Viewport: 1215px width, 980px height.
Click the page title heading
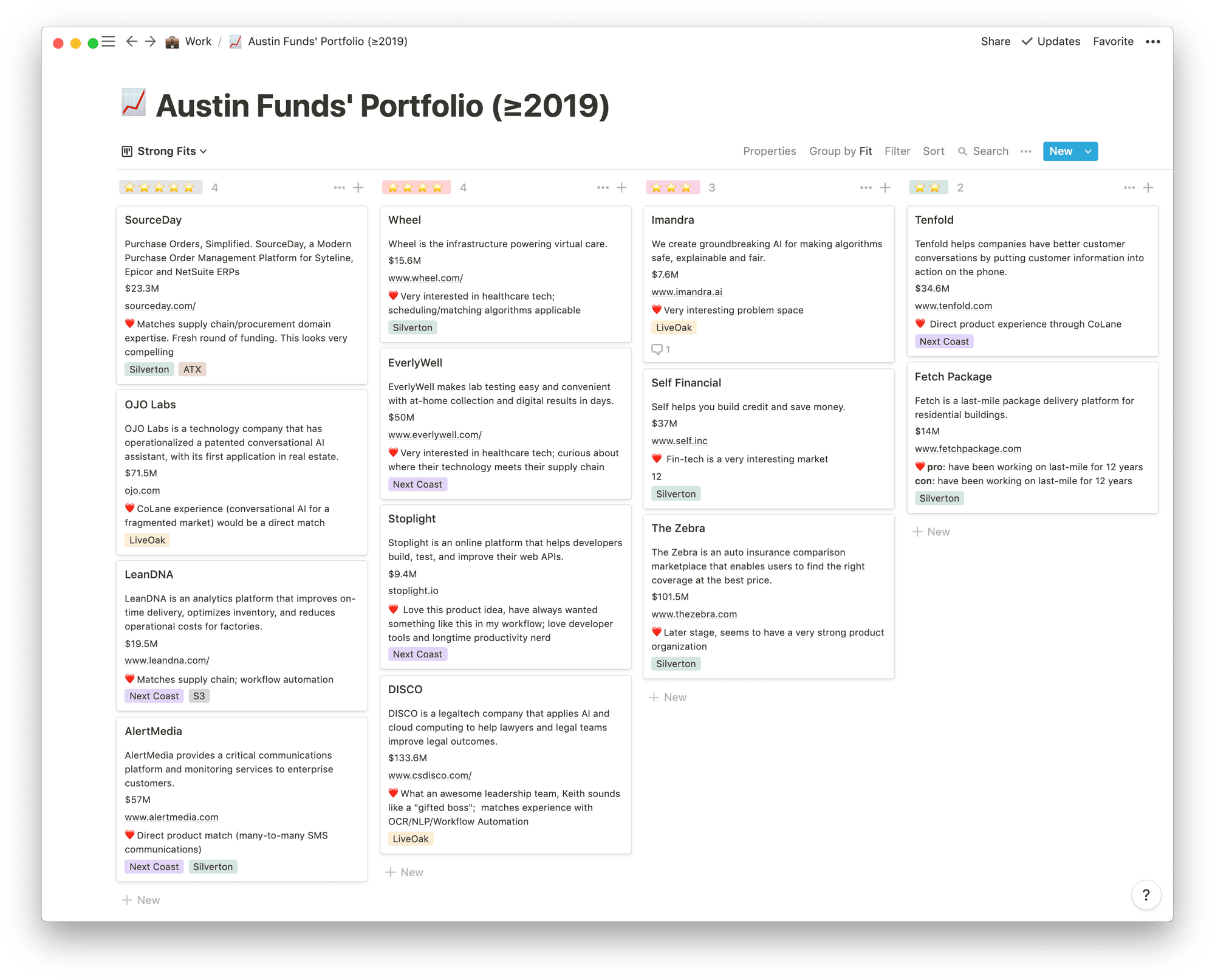click(383, 106)
